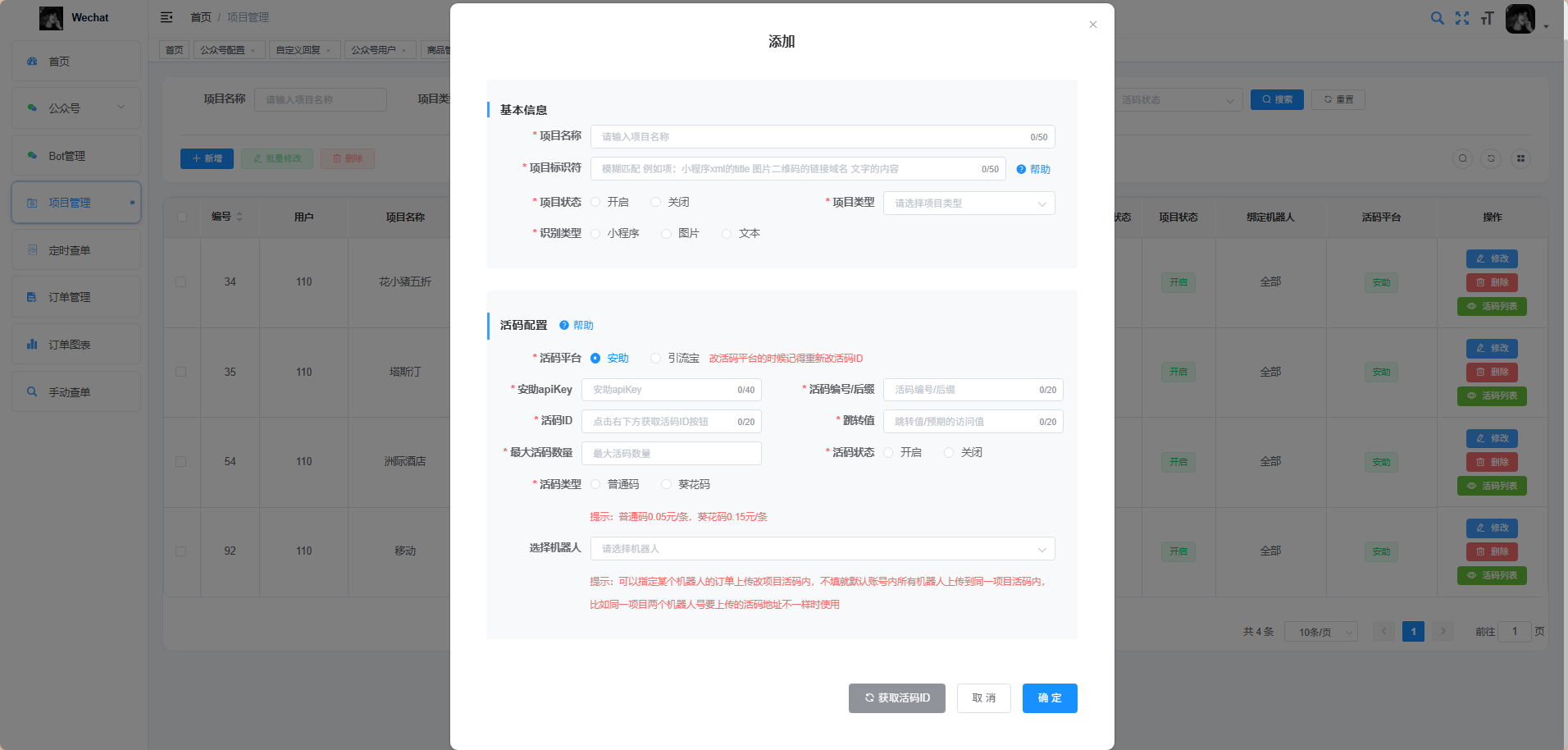This screenshot has height=750, width=1568.
Task: Click the 获取活码ID button
Action: (x=896, y=698)
